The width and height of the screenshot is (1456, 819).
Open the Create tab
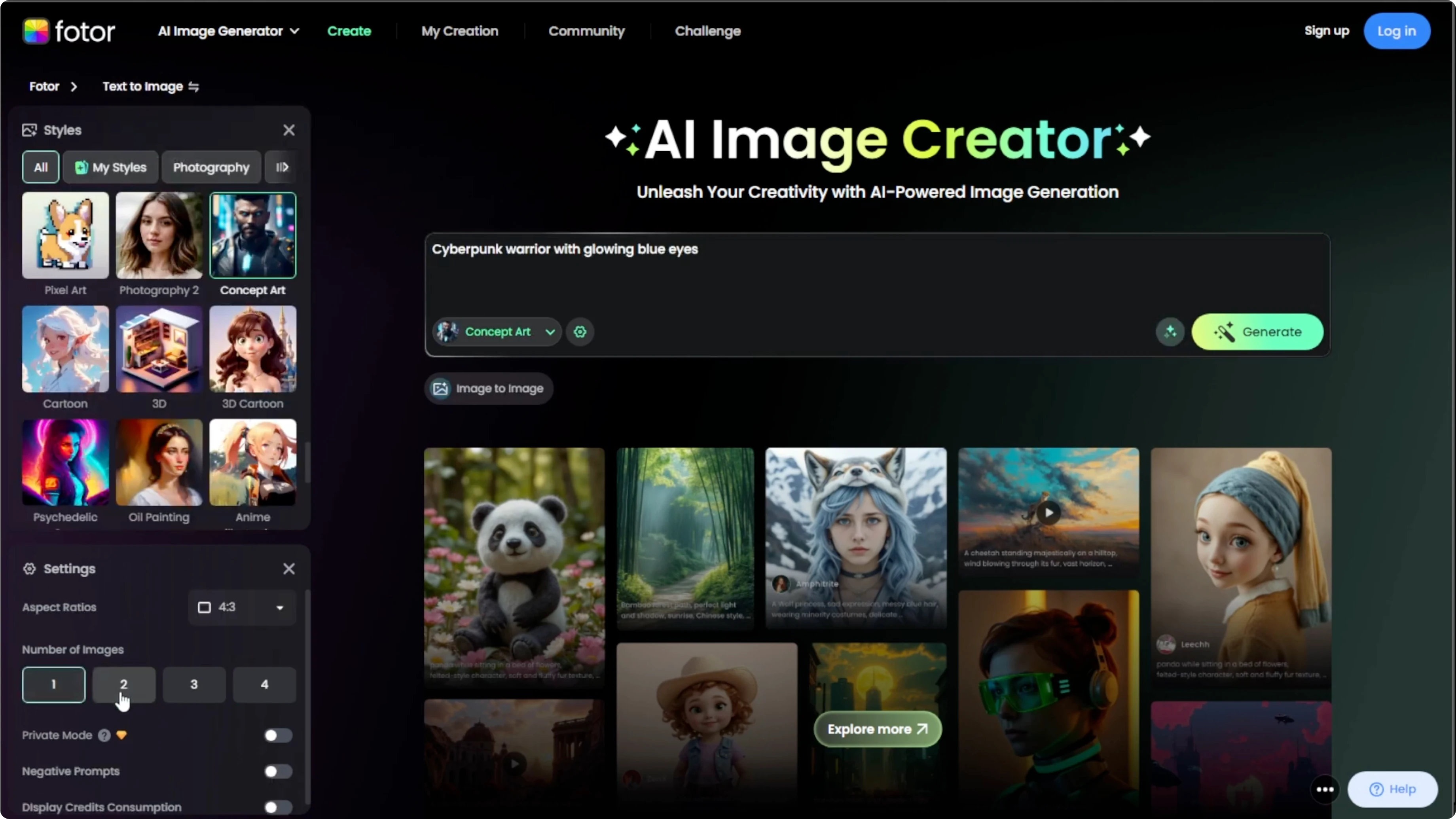(x=349, y=31)
